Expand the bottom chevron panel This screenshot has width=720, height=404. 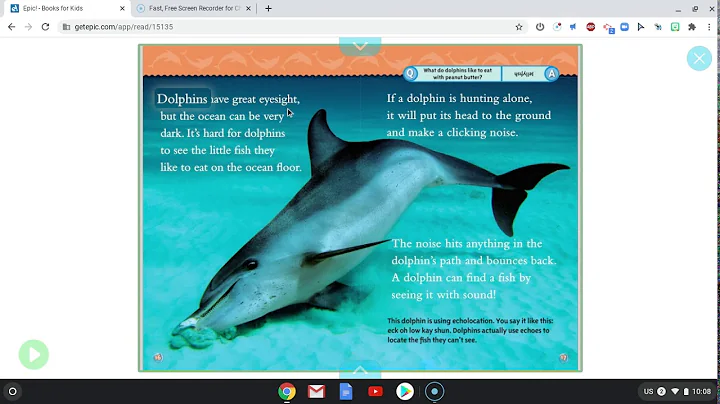[x=360, y=370]
